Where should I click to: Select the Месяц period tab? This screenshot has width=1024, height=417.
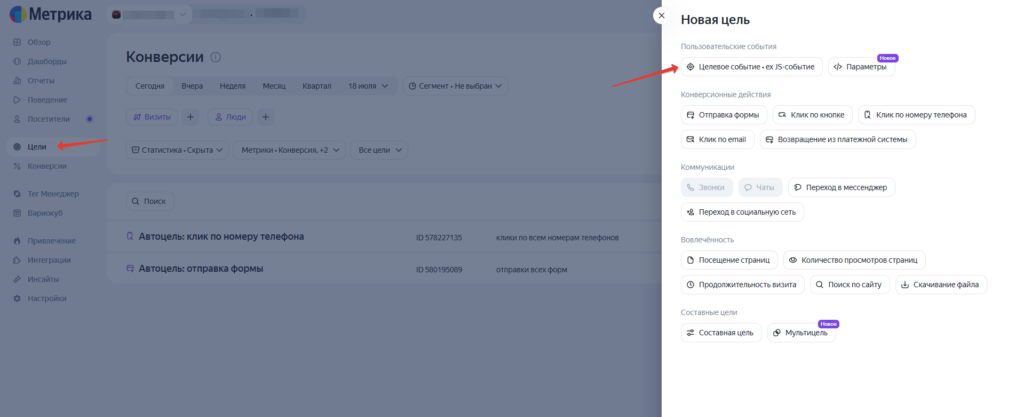pyautogui.click(x=274, y=86)
